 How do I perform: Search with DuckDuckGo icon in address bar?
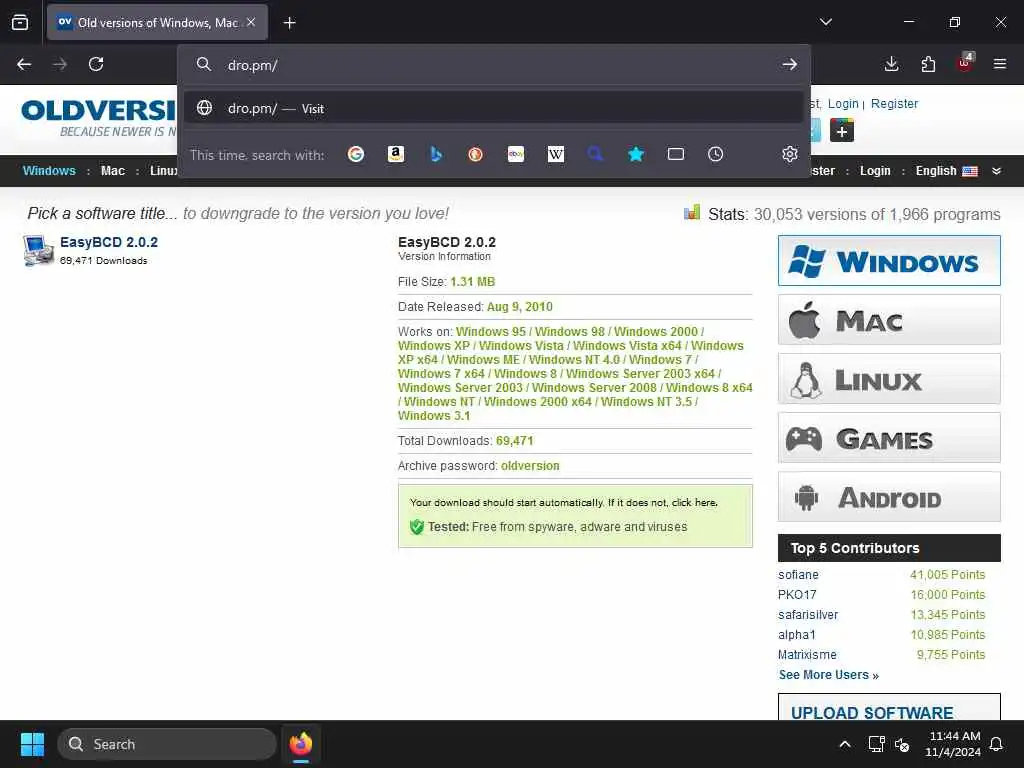point(475,154)
